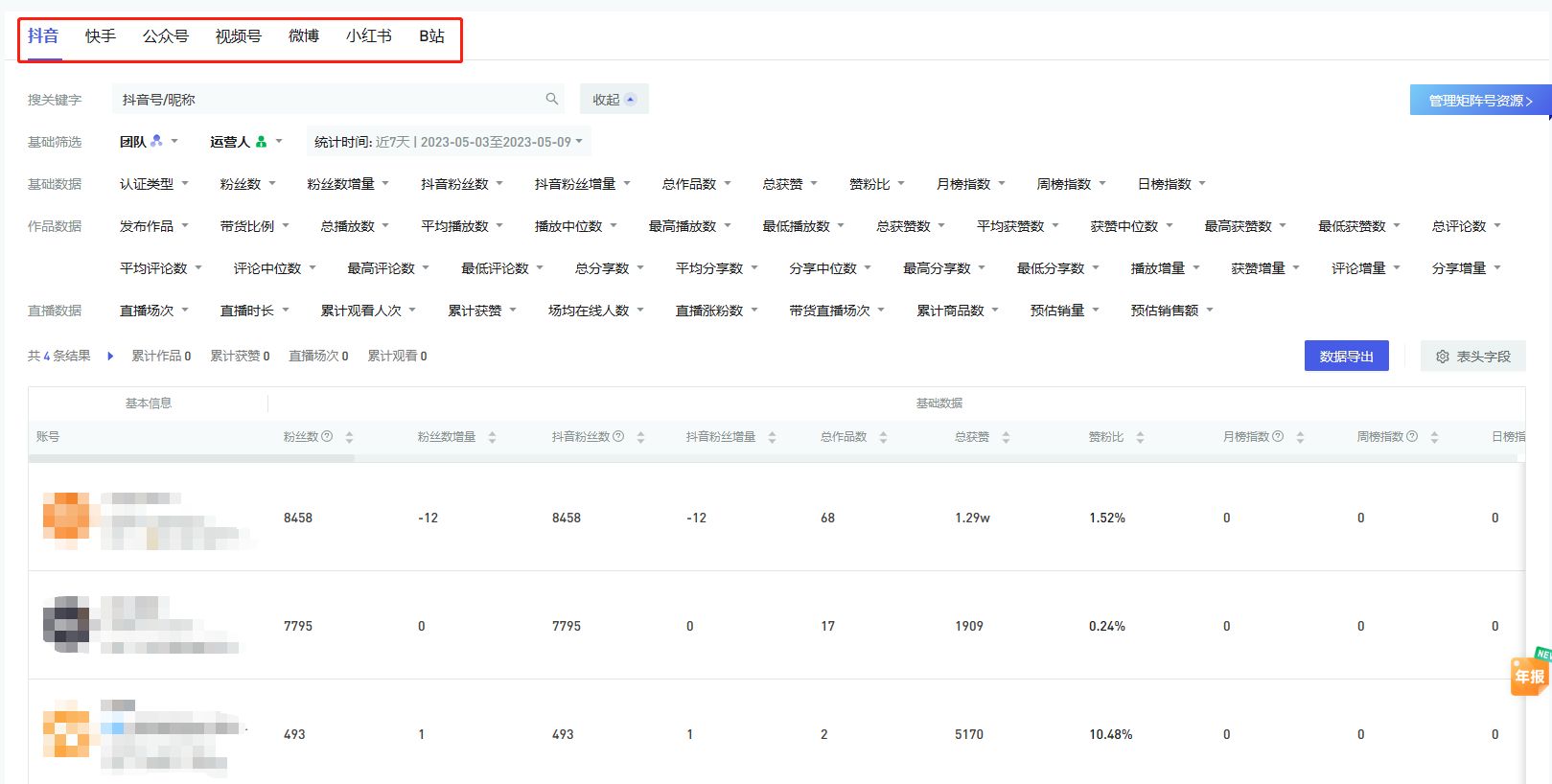Screen dimensions: 1552x784
Task: Click the orange avatar in 1.29w row
Action: coord(66,518)
